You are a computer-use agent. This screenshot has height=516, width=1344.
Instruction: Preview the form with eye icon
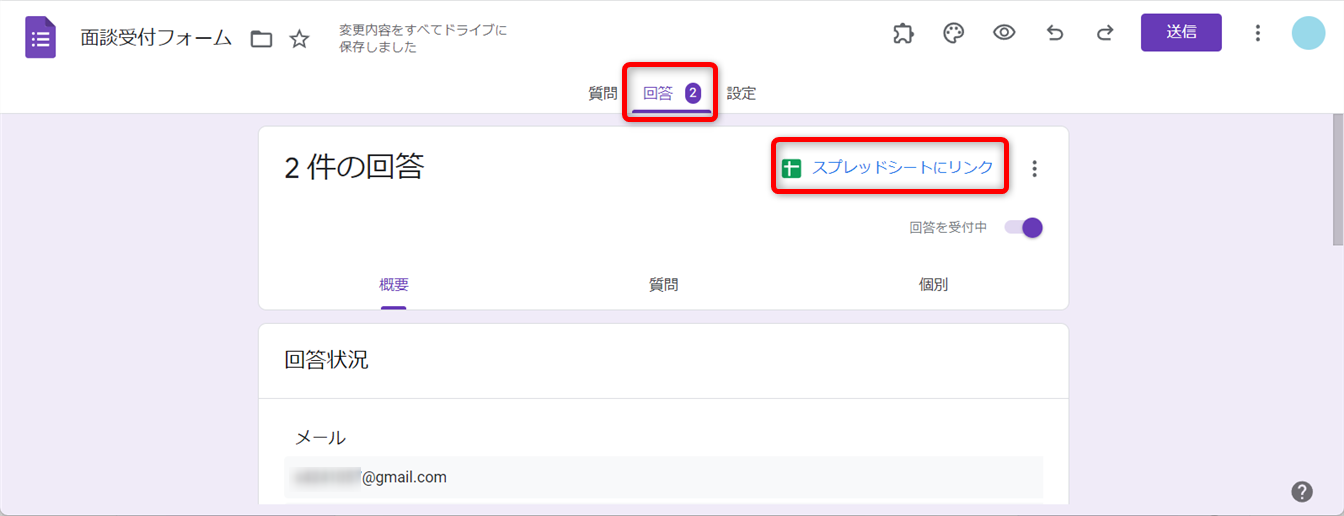point(1004,33)
